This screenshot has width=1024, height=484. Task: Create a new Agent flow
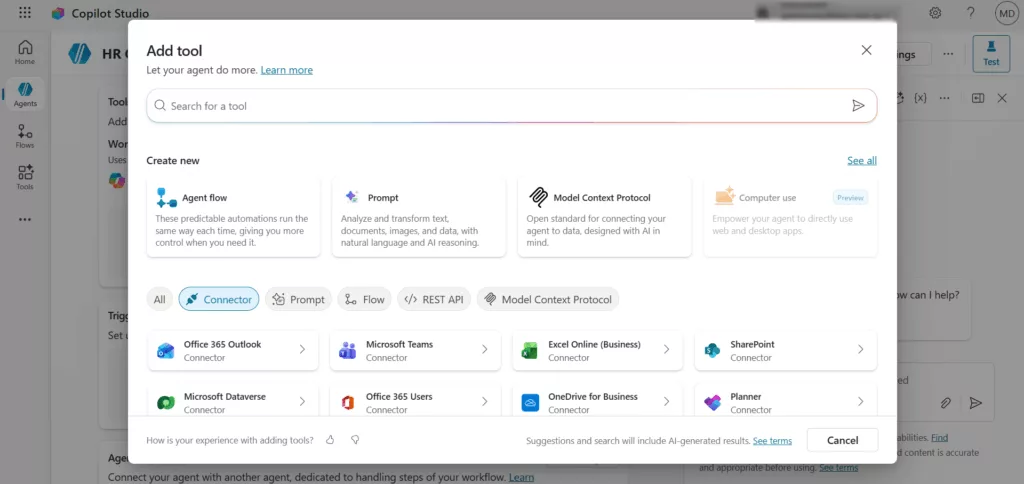pos(233,218)
